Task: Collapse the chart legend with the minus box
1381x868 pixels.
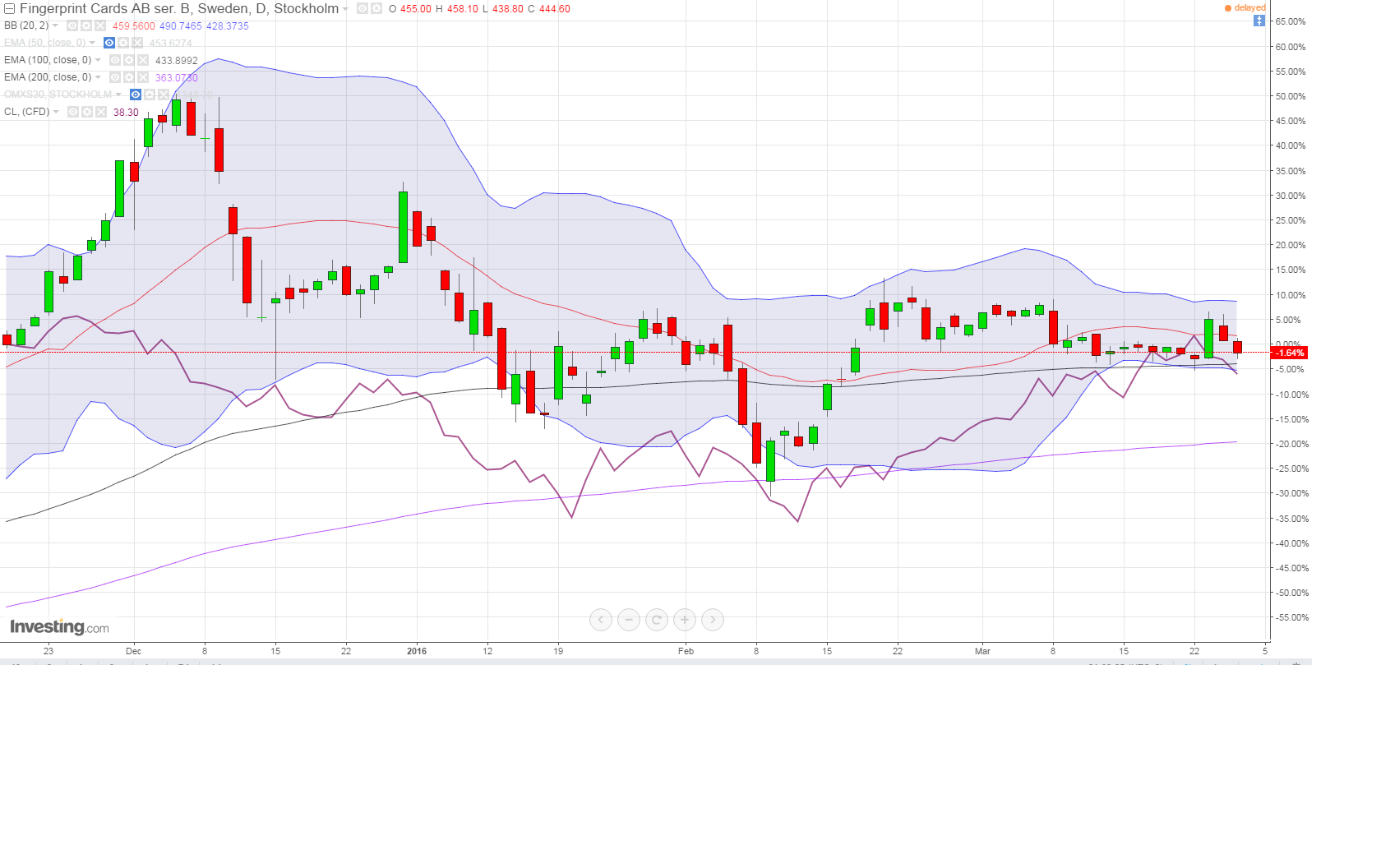Action: point(10,9)
